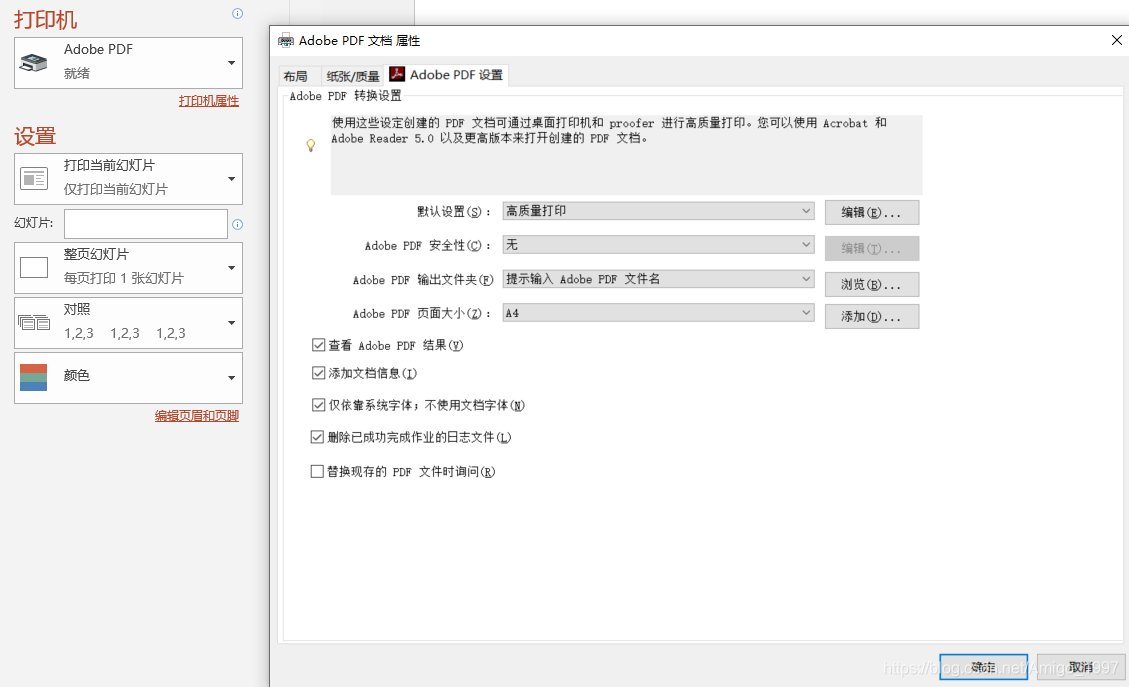Click the 颜色 color mode swatch icon
Image resolution: width=1129 pixels, height=687 pixels.
point(34,377)
